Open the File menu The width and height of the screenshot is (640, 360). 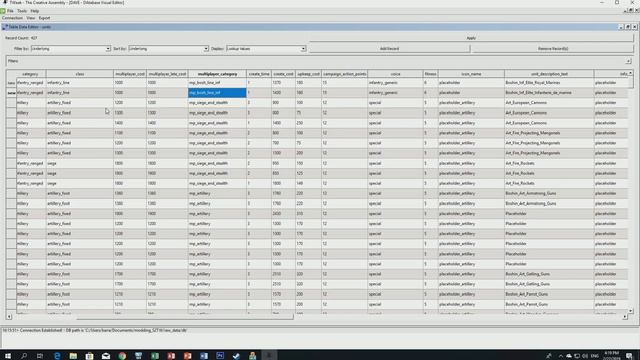[10, 11]
